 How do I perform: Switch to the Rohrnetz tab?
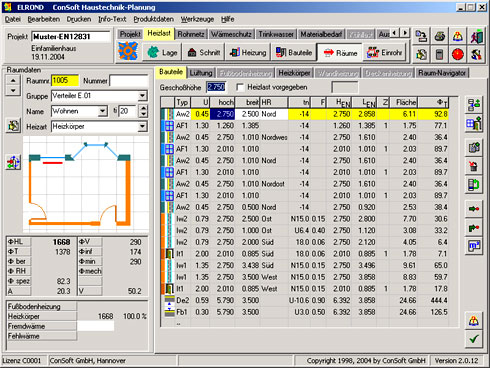pyautogui.click(x=191, y=34)
